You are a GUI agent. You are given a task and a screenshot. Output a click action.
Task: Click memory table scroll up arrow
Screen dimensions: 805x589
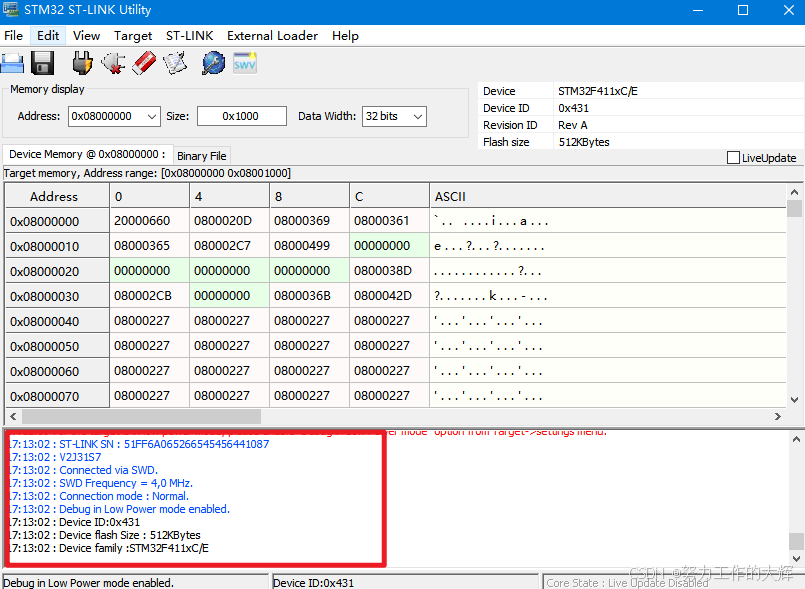click(794, 193)
